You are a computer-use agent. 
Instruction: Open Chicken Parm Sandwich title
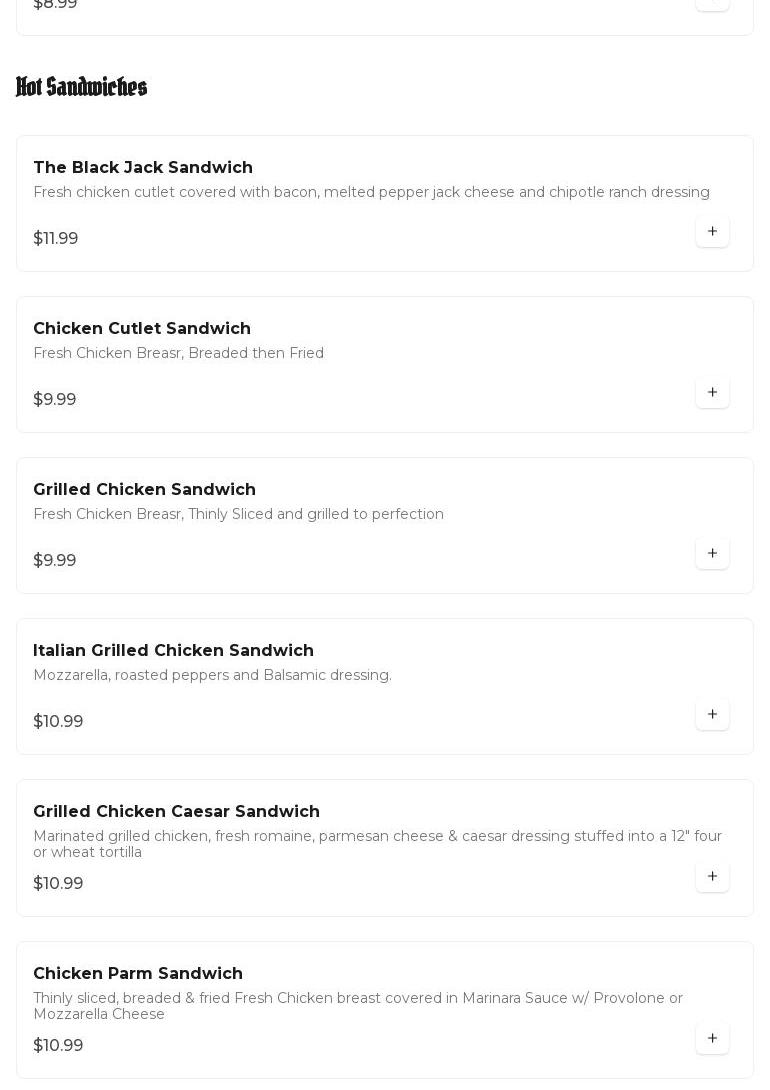point(138,973)
